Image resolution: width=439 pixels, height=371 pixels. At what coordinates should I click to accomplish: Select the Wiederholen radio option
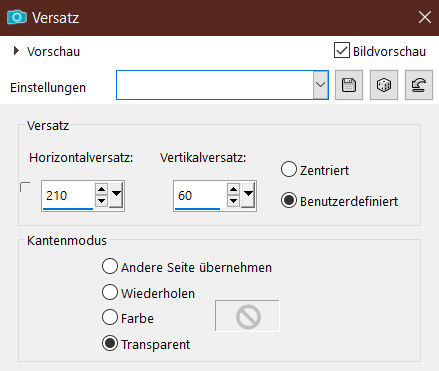(110, 292)
